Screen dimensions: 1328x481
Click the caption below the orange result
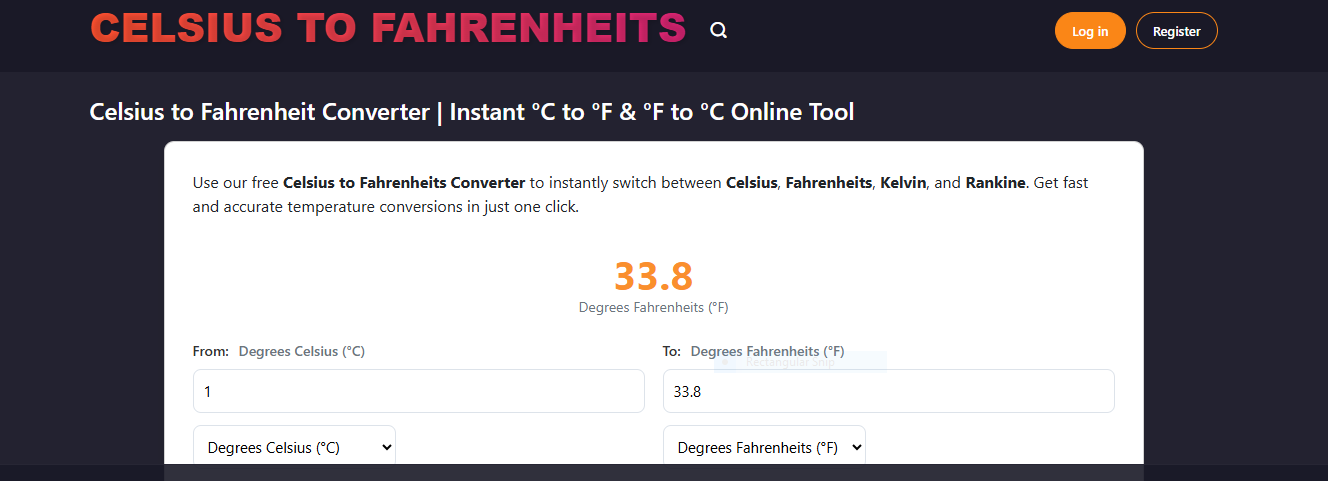tap(653, 307)
